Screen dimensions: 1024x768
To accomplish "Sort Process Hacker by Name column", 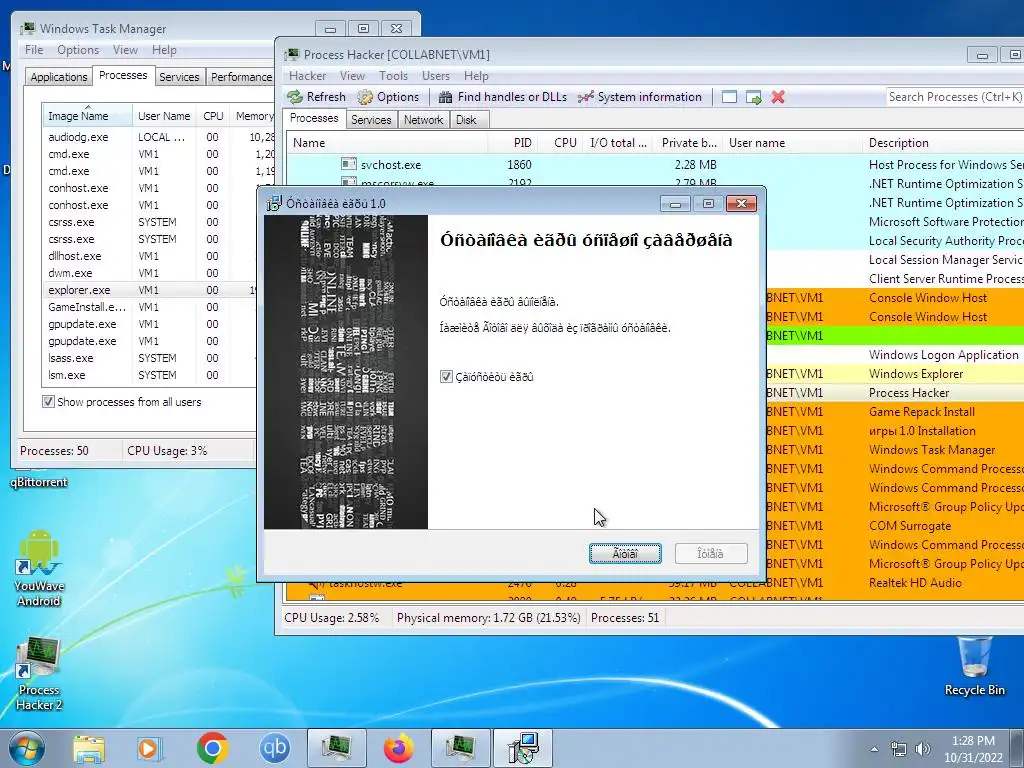I will pyautogui.click(x=387, y=143).
